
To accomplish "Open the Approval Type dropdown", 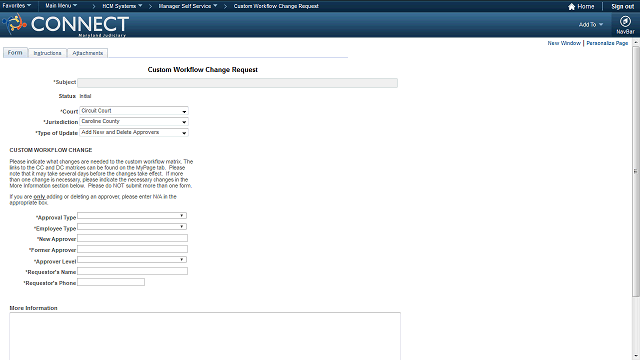I will click(132, 216).
